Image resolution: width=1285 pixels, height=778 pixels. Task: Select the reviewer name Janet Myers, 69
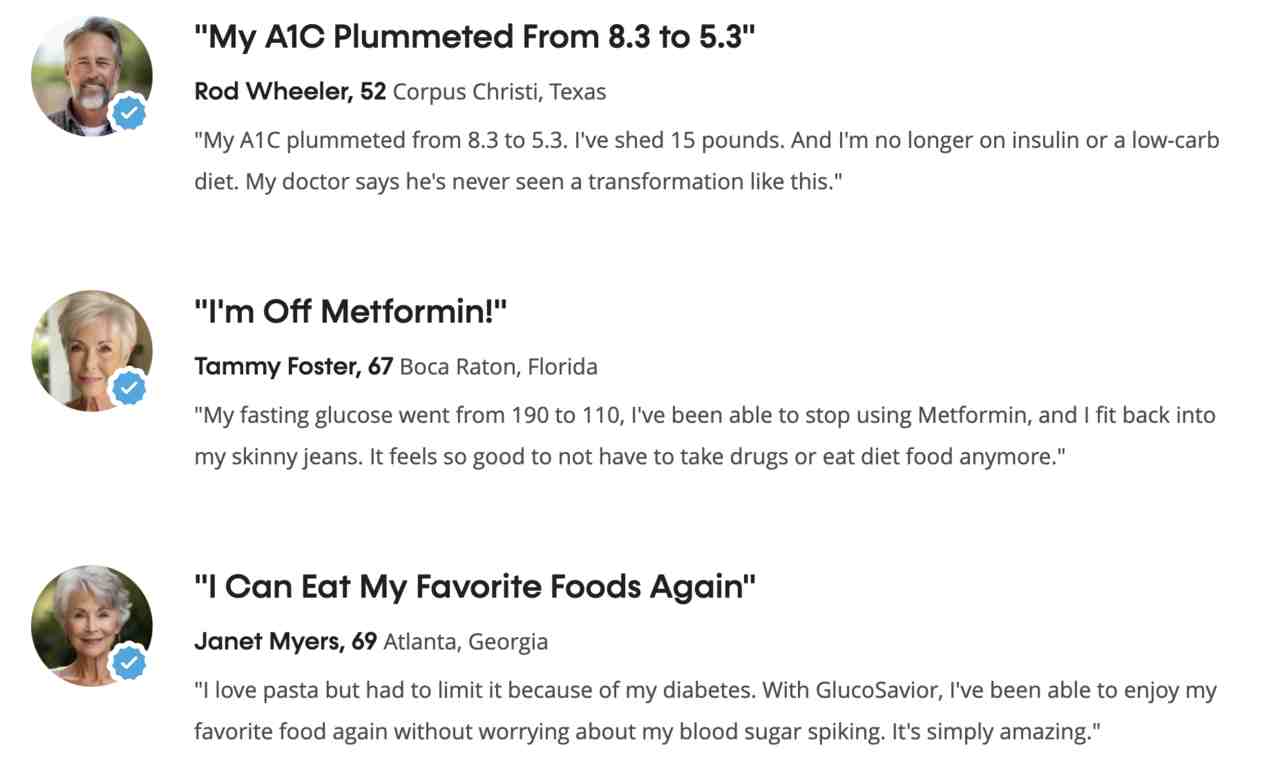285,641
